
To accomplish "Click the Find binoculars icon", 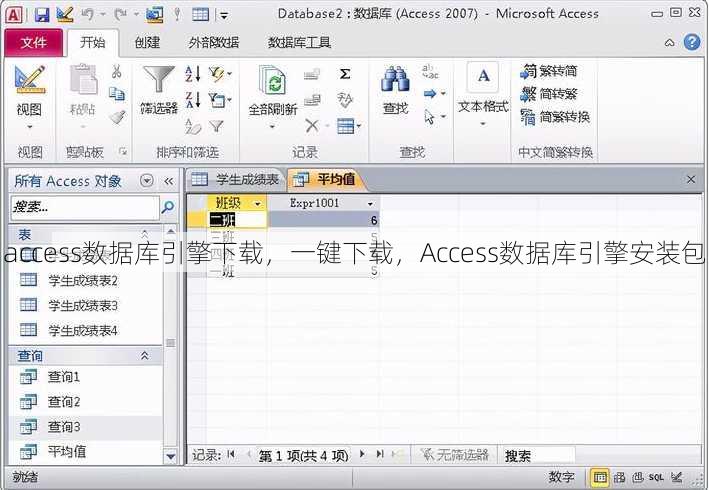I will click(395, 79).
